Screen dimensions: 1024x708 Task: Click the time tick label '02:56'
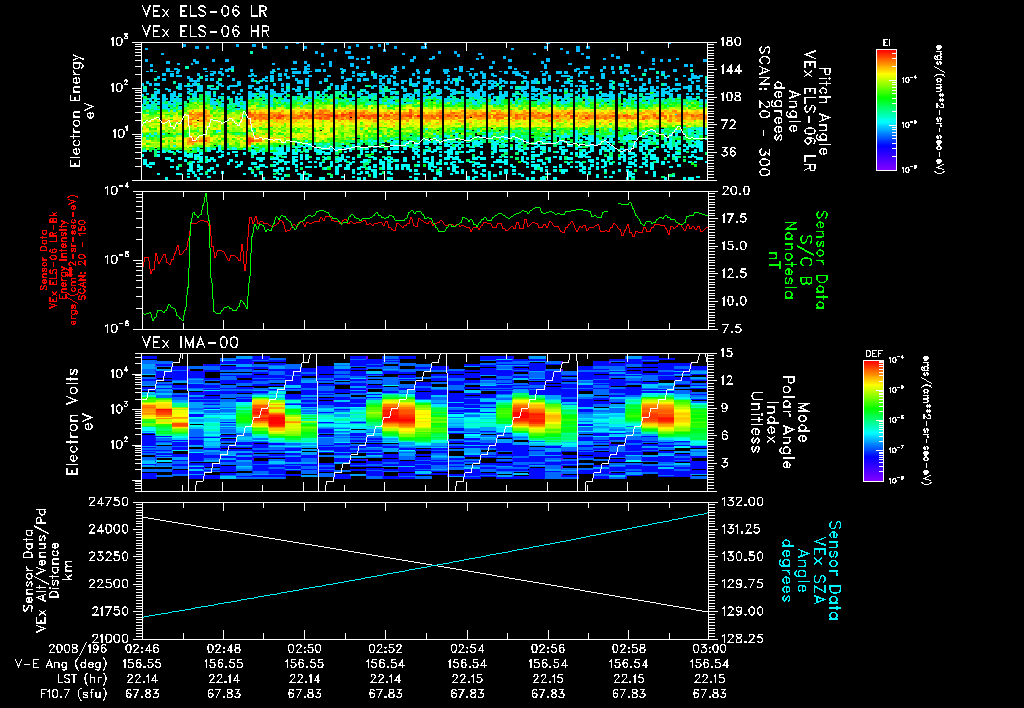point(547,649)
